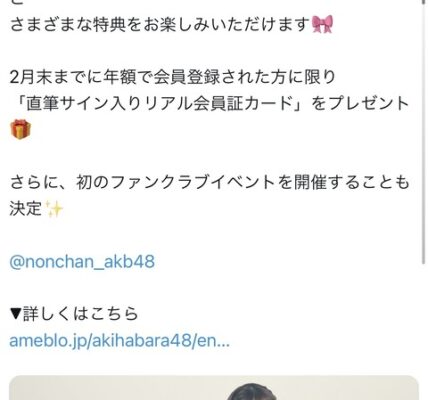Open the attached photo preview card
Image resolution: width=428 pixels, height=400 pixels.
pos(214,388)
